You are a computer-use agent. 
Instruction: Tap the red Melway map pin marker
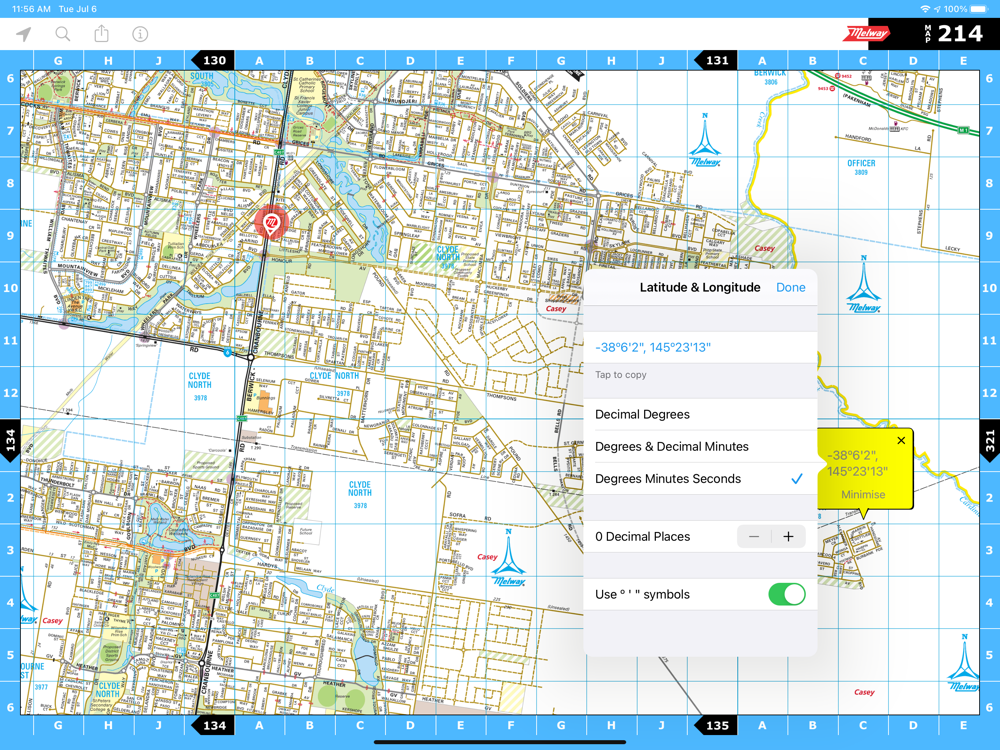point(271,223)
